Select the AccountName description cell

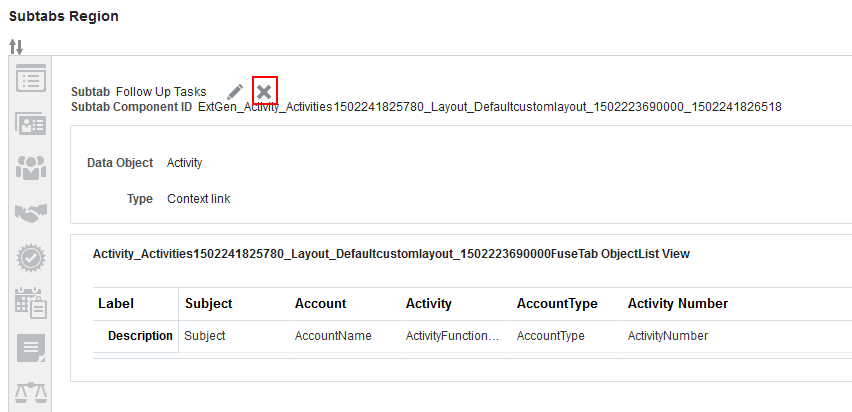click(x=333, y=336)
